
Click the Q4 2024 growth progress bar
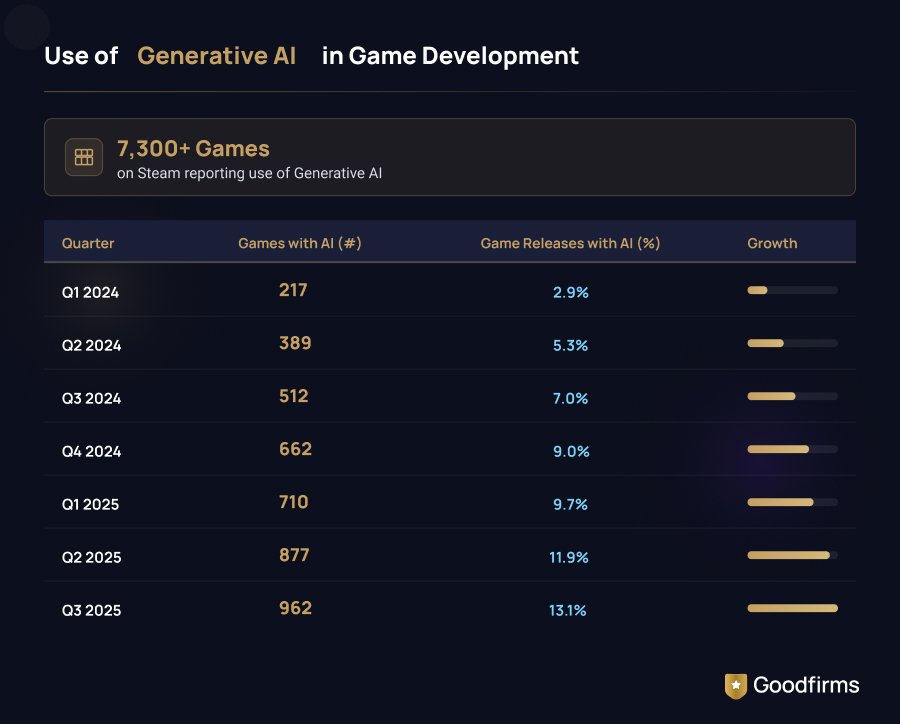(x=793, y=449)
